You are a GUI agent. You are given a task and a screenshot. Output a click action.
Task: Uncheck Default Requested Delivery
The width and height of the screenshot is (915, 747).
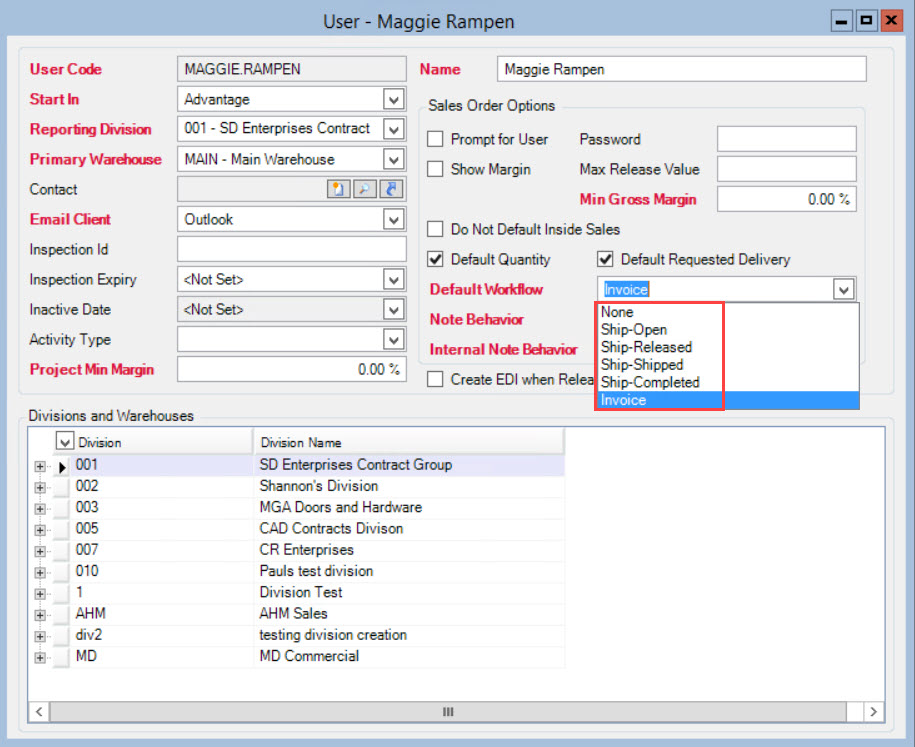click(x=605, y=260)
